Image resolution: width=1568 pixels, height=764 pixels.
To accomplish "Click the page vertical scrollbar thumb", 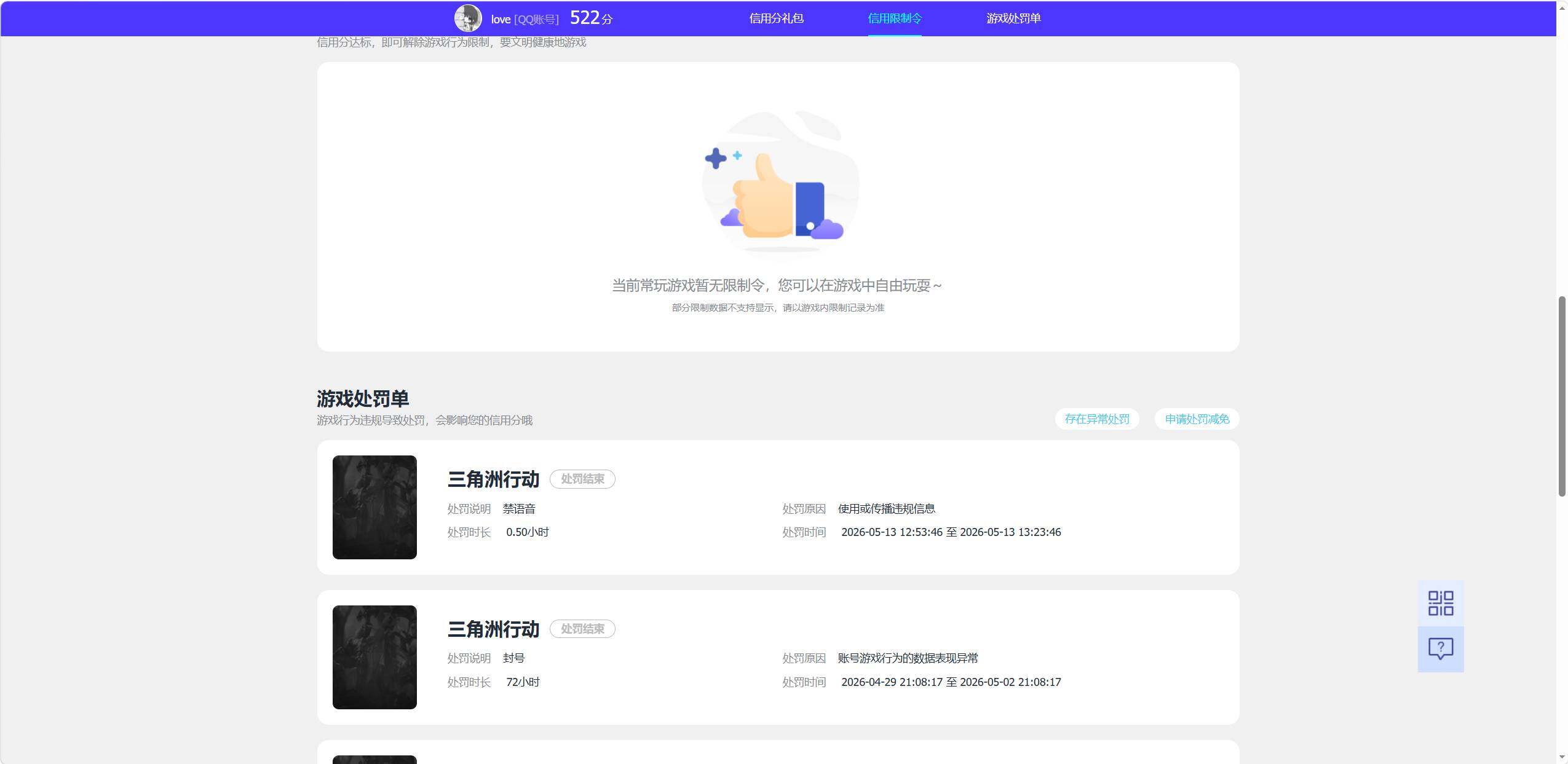I will click(x=1562, y=396).
